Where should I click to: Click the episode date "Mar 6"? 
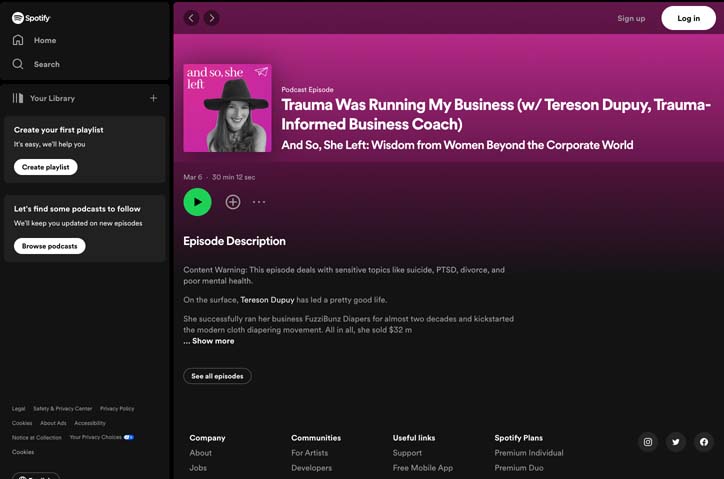click(x=193, y=177)
